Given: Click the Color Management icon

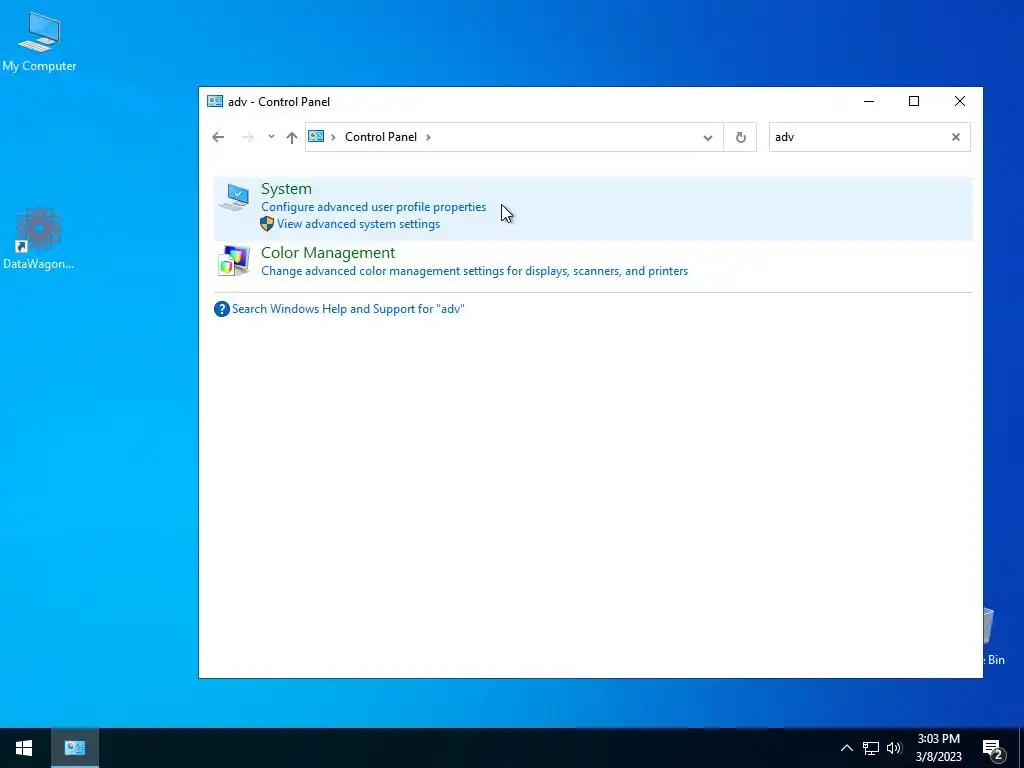Looking at the screenshot, I should click(234, 261).
